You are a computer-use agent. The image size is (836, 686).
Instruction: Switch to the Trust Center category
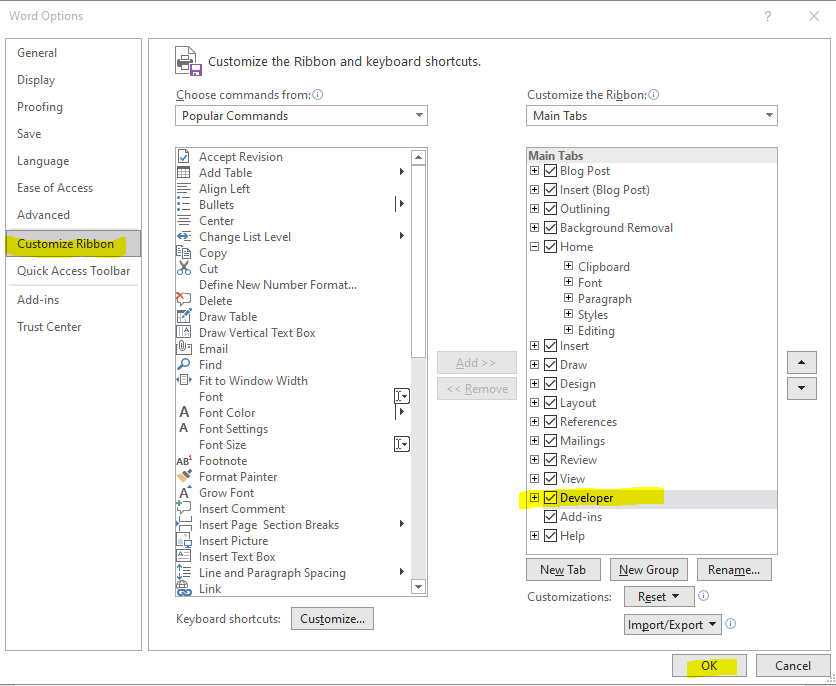point(49,327)
